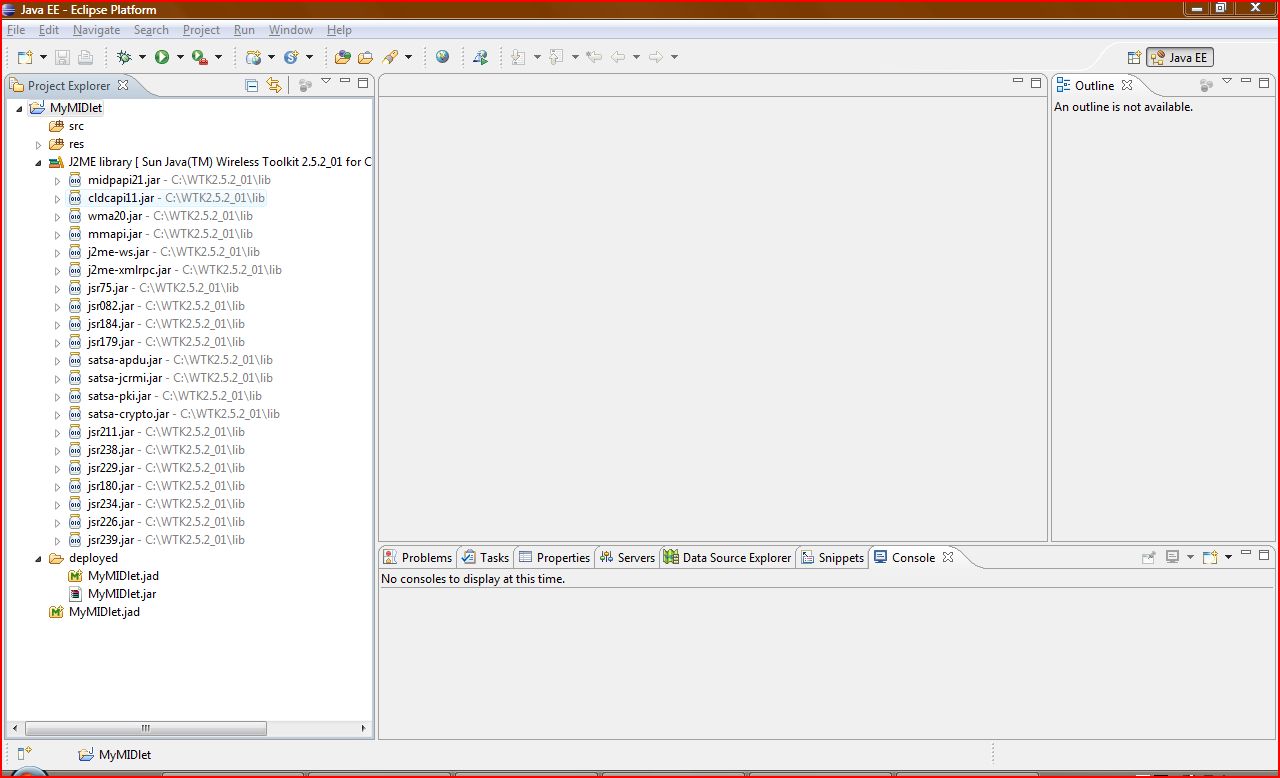
Task: Pin the Console view
Action: click(1149, 556)
